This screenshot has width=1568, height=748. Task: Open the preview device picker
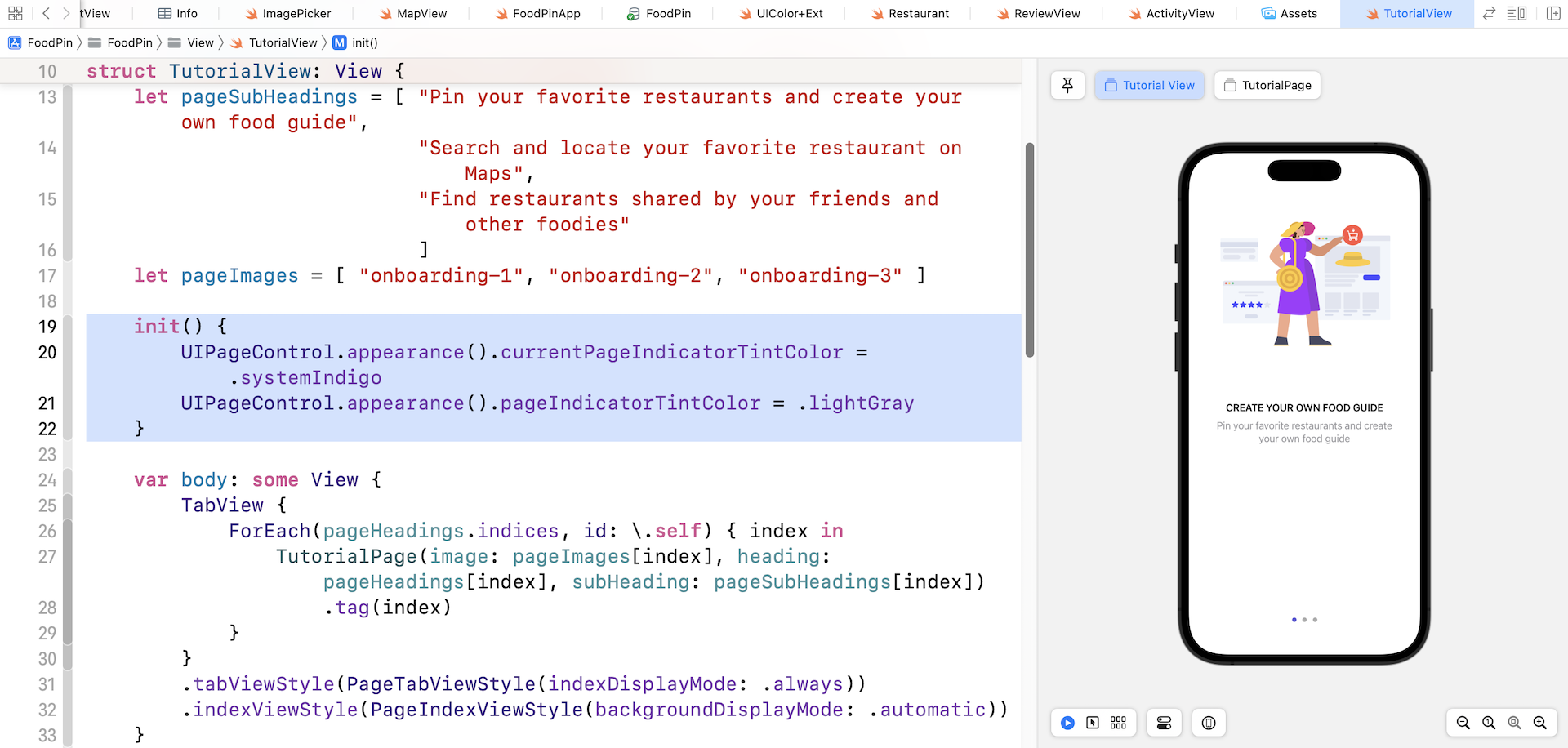click(x=1209, y=723)
